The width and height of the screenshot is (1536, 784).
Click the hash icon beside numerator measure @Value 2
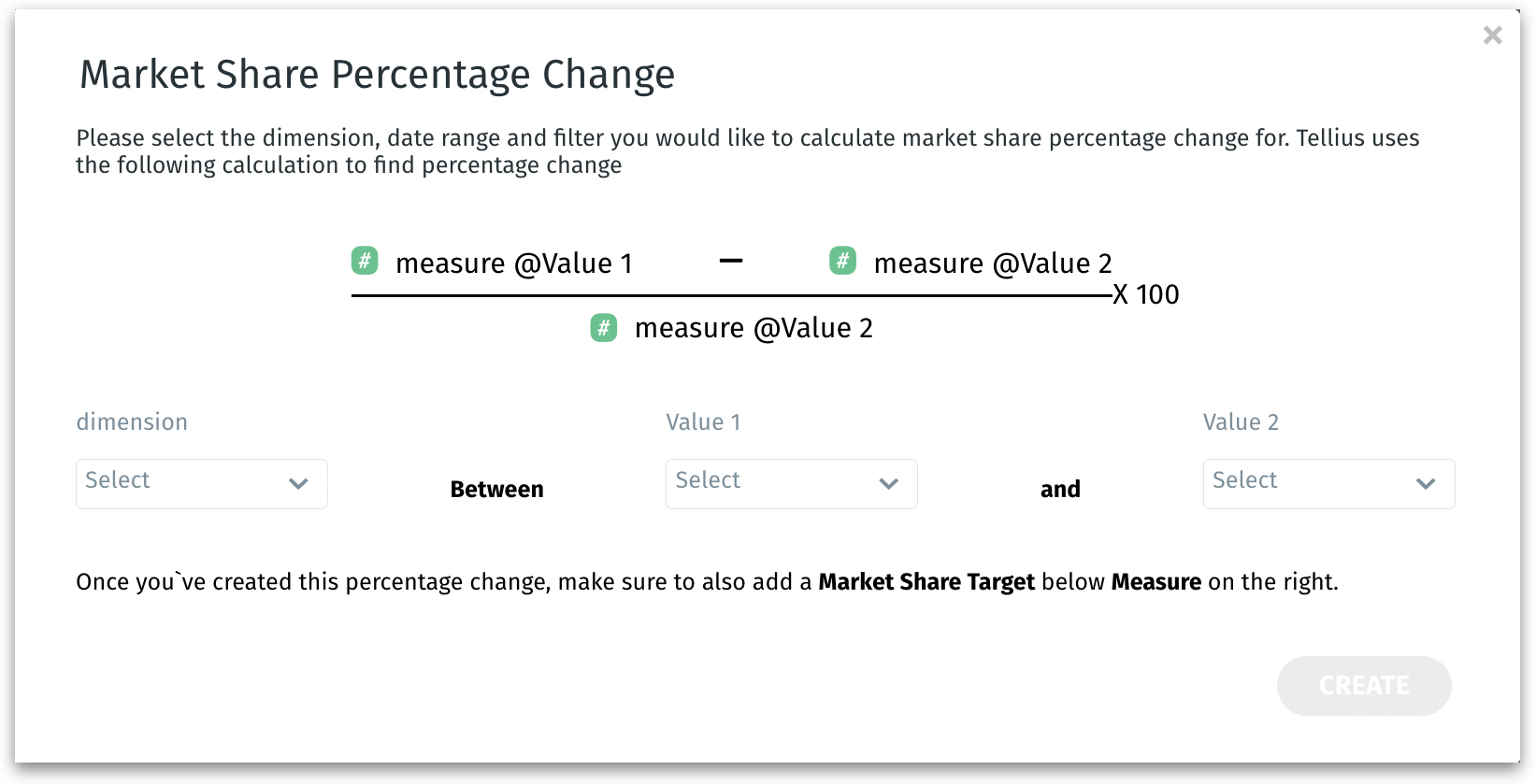tap(842, 261)
